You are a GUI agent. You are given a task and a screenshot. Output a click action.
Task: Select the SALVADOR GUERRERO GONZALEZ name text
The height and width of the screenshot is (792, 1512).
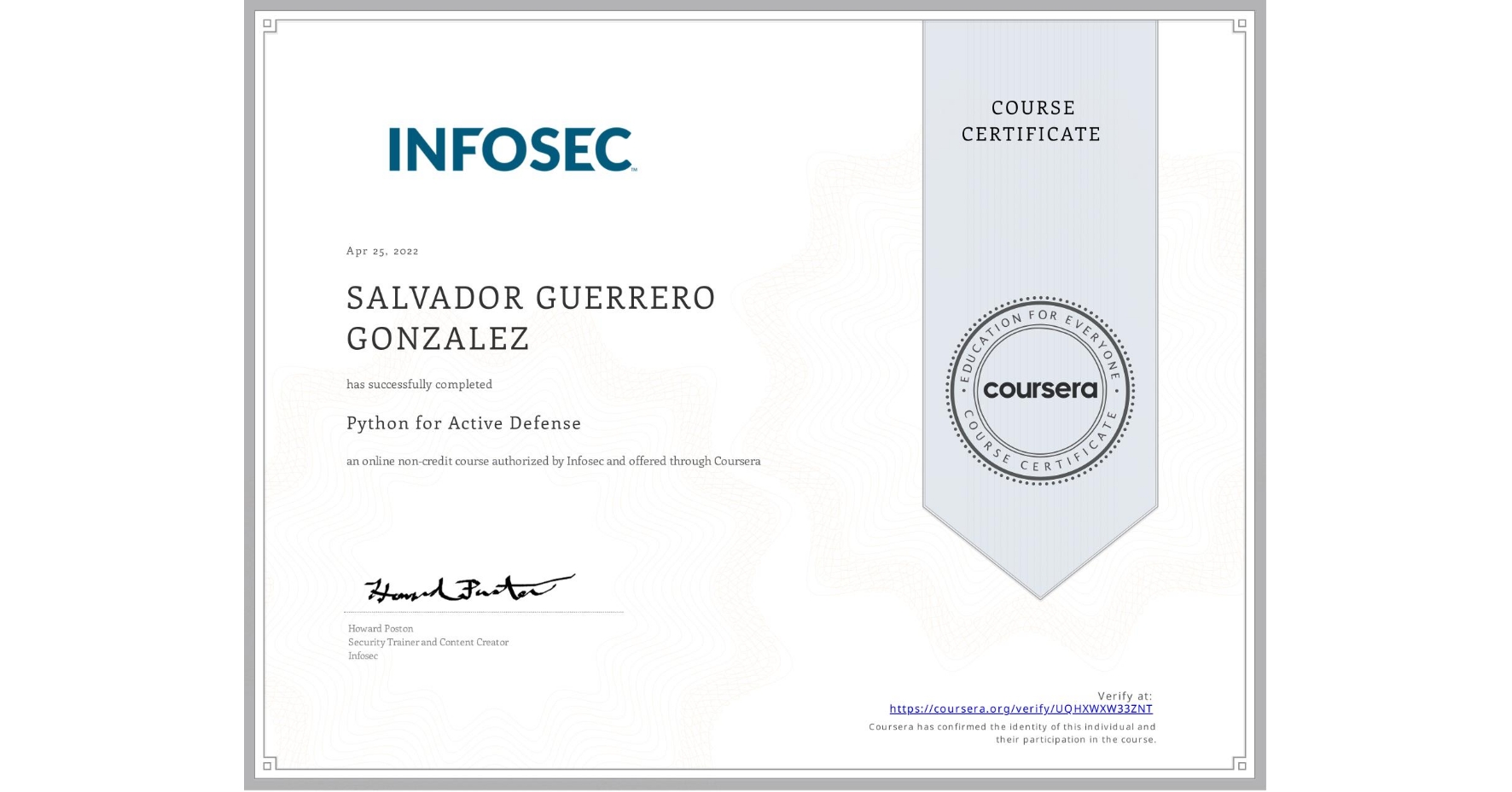531,317
